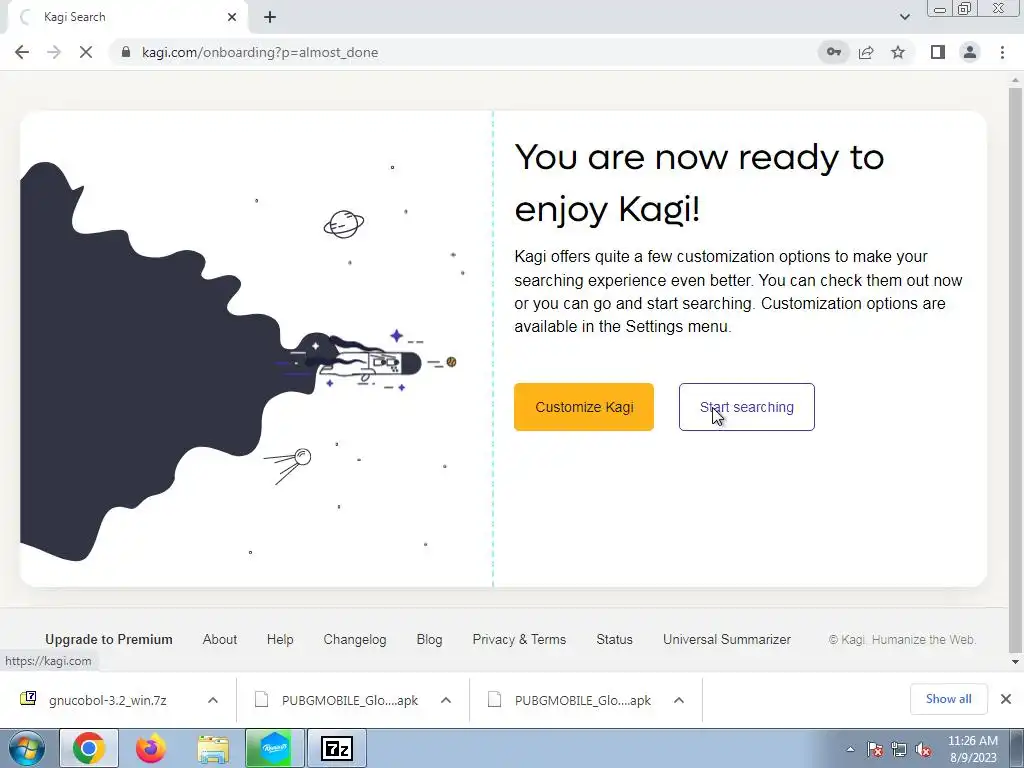This screenshot has height=768, width=1024.
Task: Expand options for second PUBGMOBILE apk download
Action: pos(679,700)
